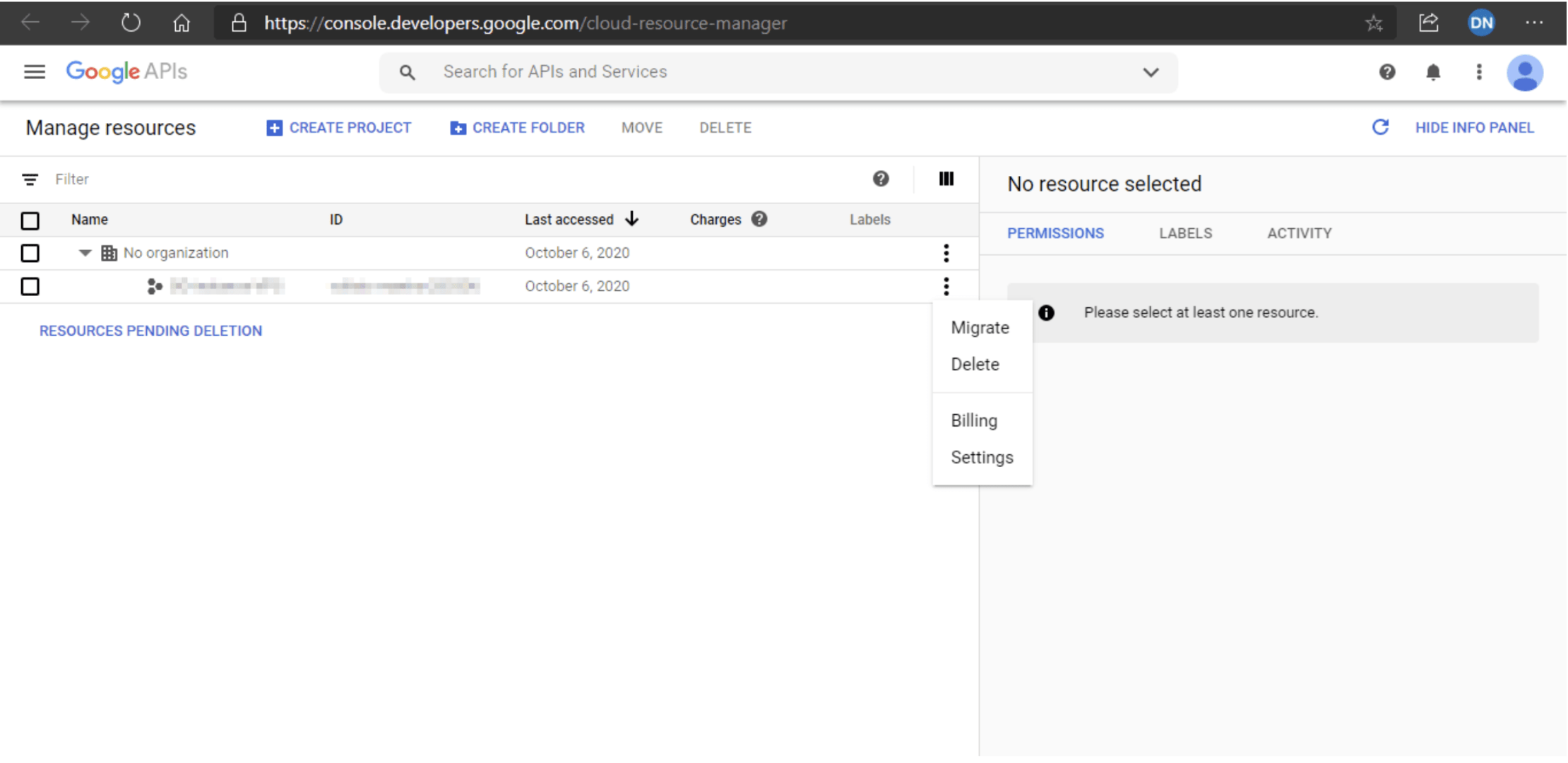Switch to the Labels tab
Viewport: 1568px width, 763px height.
(1185, 233)
